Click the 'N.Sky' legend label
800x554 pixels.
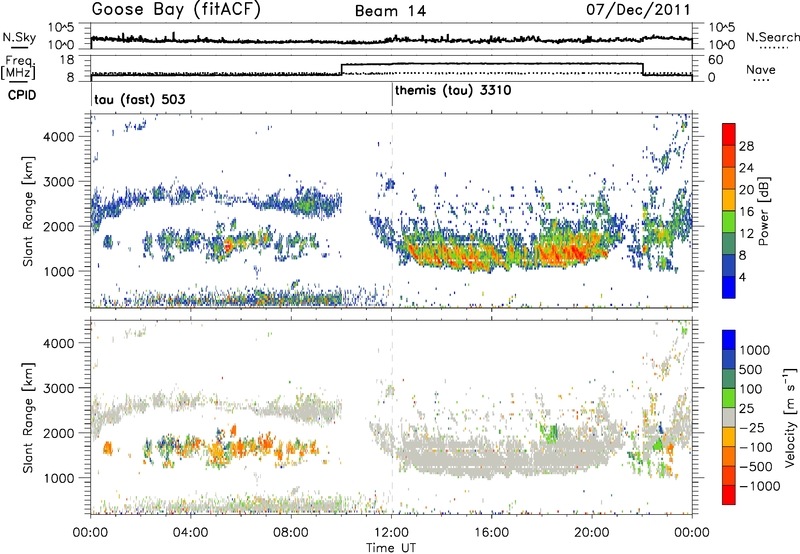click(19, 37)
